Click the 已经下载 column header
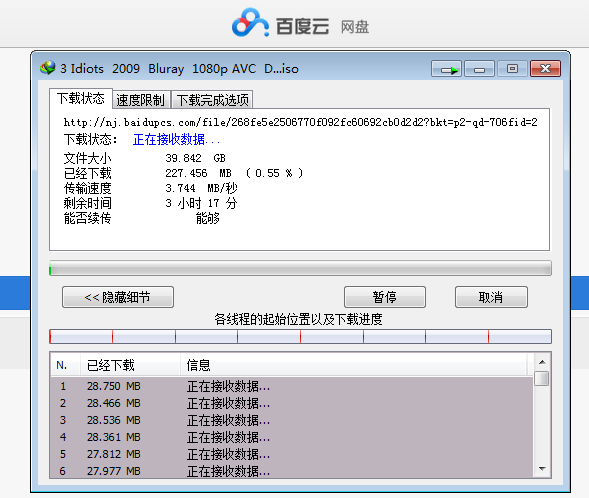Viewport: 589px width, 498px height. point(130,365)
